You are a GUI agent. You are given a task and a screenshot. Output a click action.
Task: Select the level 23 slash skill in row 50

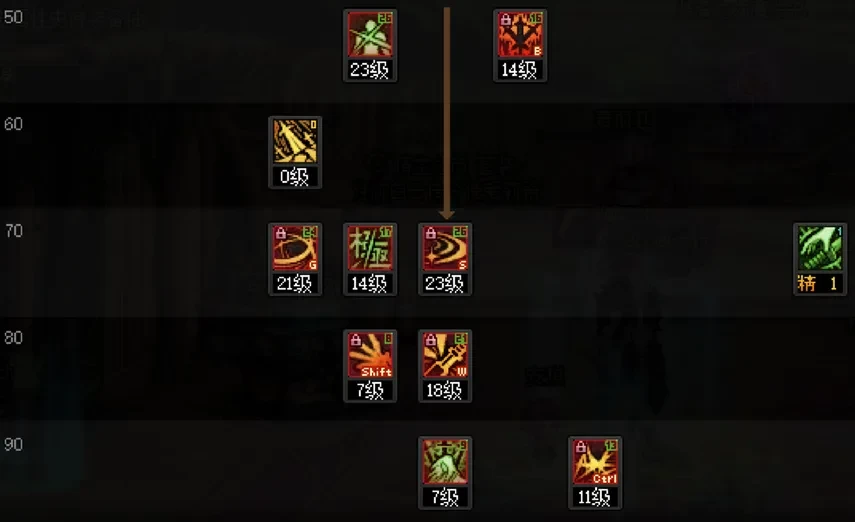[x=370, y=34]
